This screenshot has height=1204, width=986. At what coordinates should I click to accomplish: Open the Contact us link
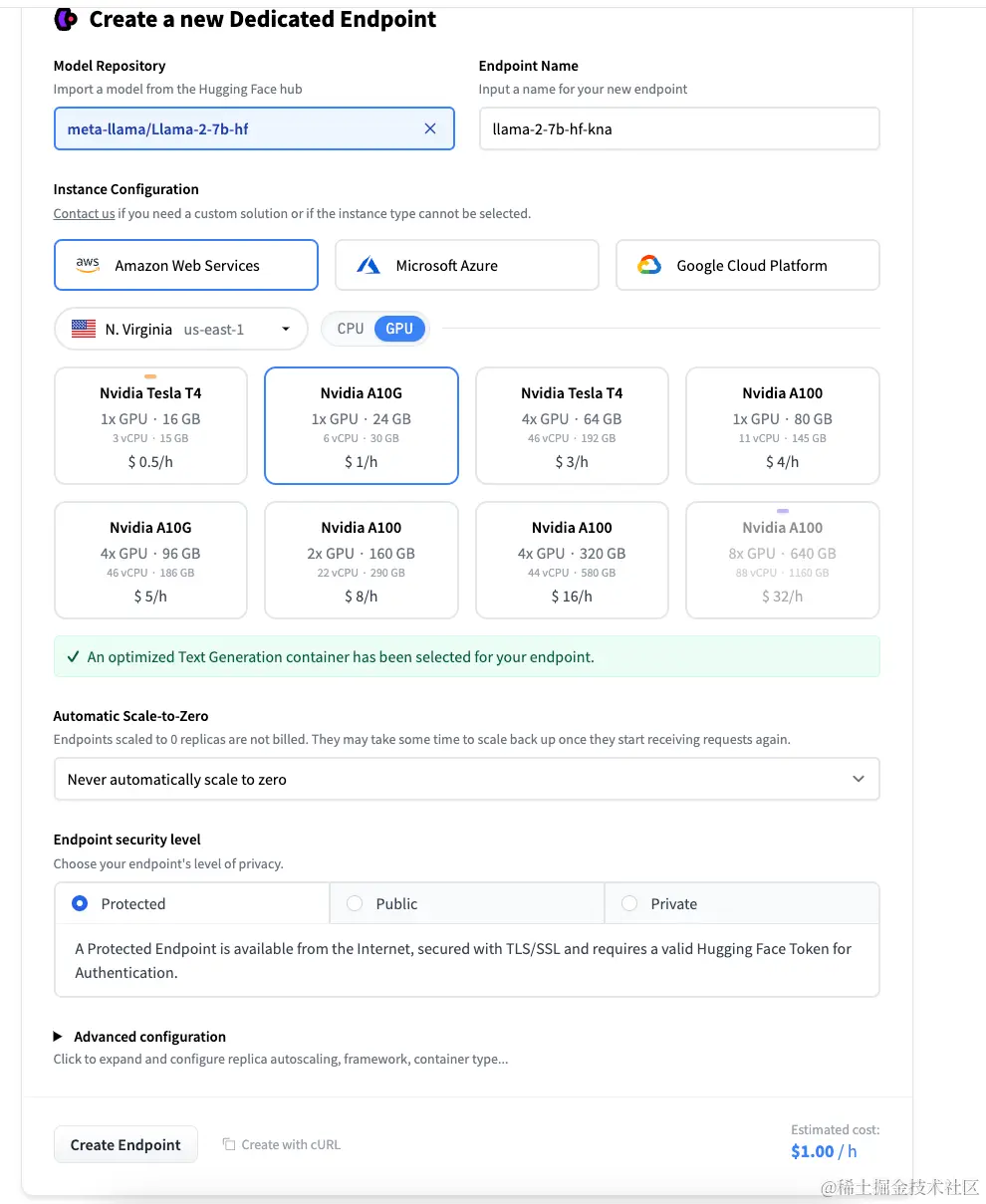[x=84, y=213]
